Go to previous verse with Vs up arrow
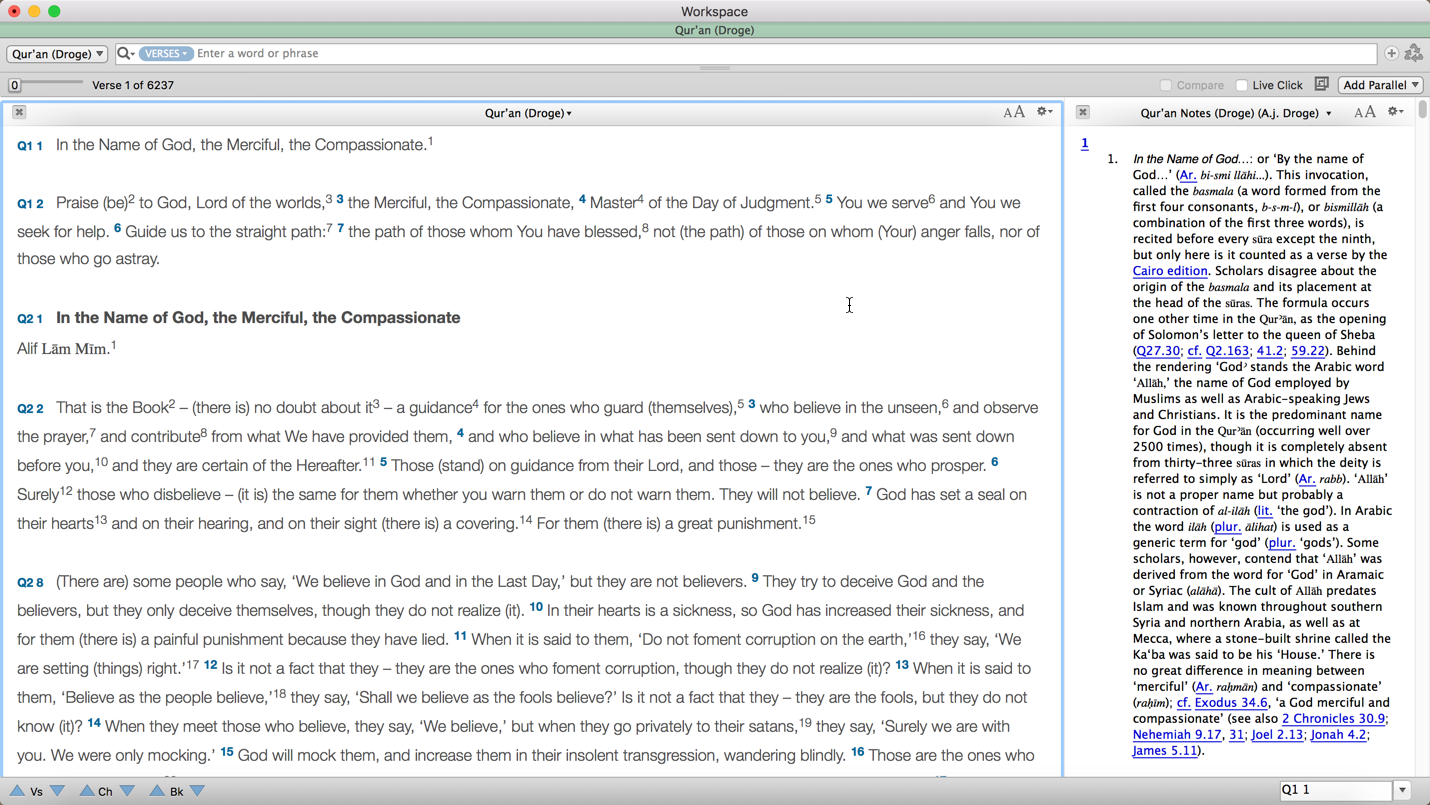Viewport: 1430px width, 805px height. 17,790
